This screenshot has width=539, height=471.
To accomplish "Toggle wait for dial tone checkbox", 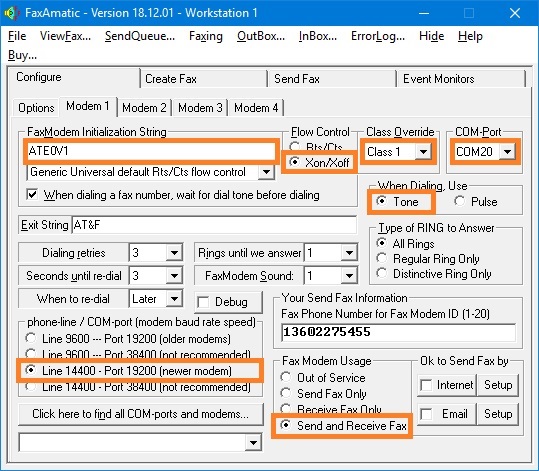I will click(32, 195).
